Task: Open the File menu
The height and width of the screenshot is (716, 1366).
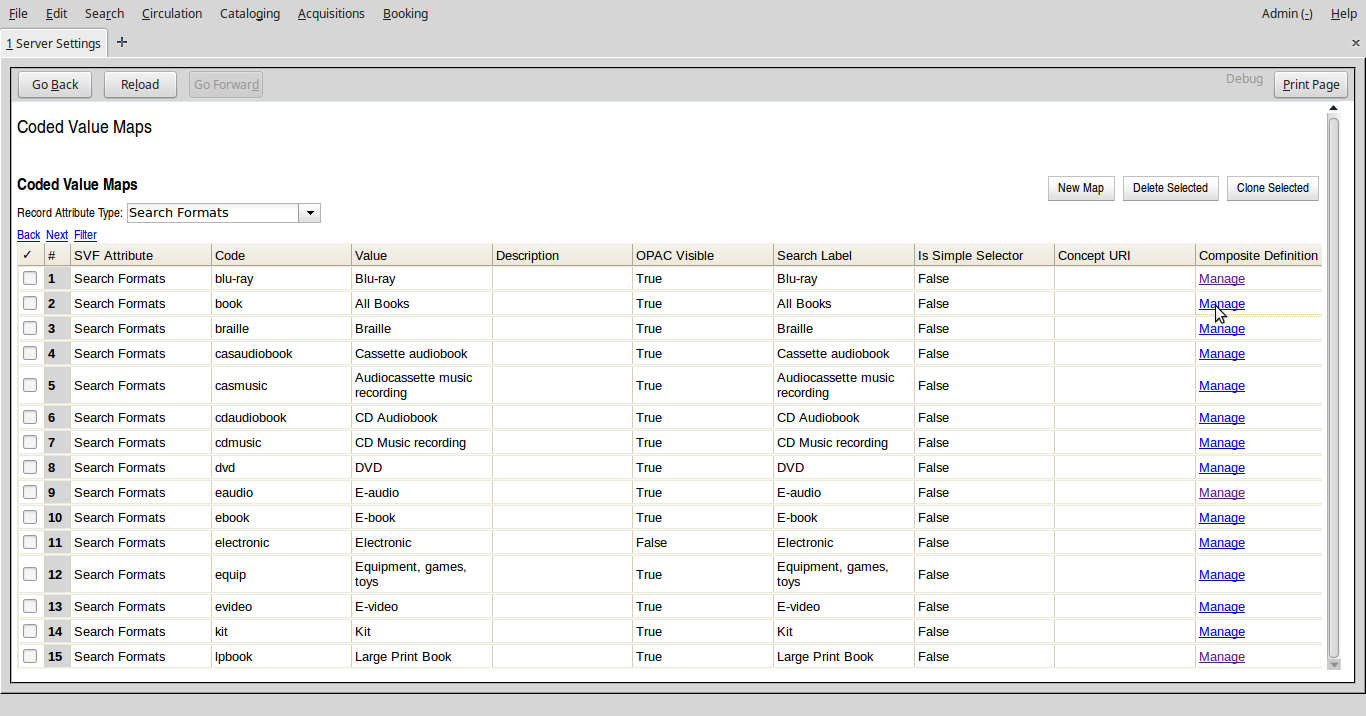Action: click(x=18, y=13)
